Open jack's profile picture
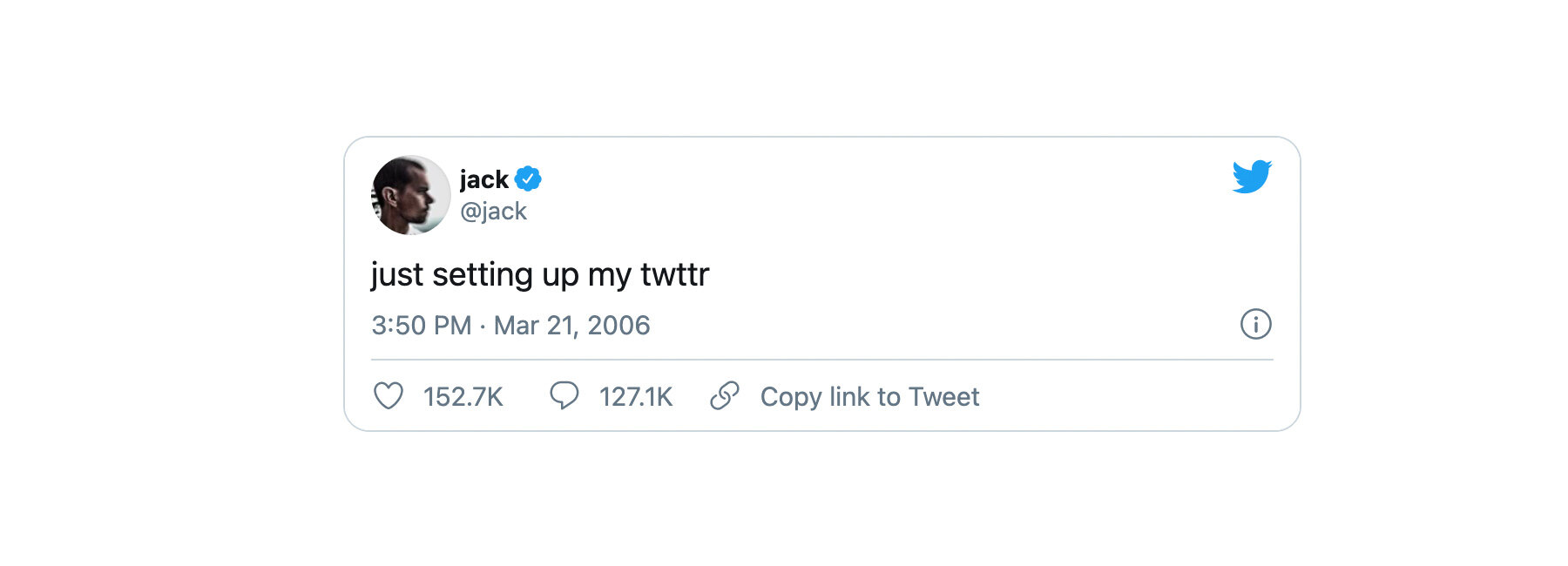 click(410, 195)
